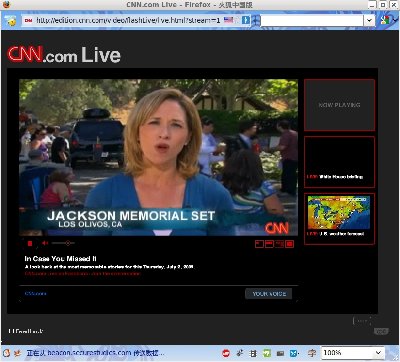The image size is (400, 362).
Task: Select the NOW PLAYING stream box
Action: pos(339,105)
